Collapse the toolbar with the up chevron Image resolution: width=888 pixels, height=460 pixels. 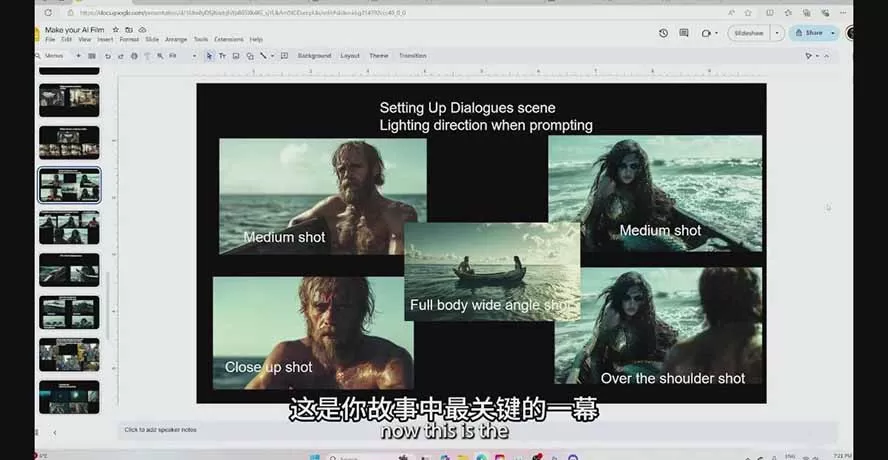[x=825, y=56]
